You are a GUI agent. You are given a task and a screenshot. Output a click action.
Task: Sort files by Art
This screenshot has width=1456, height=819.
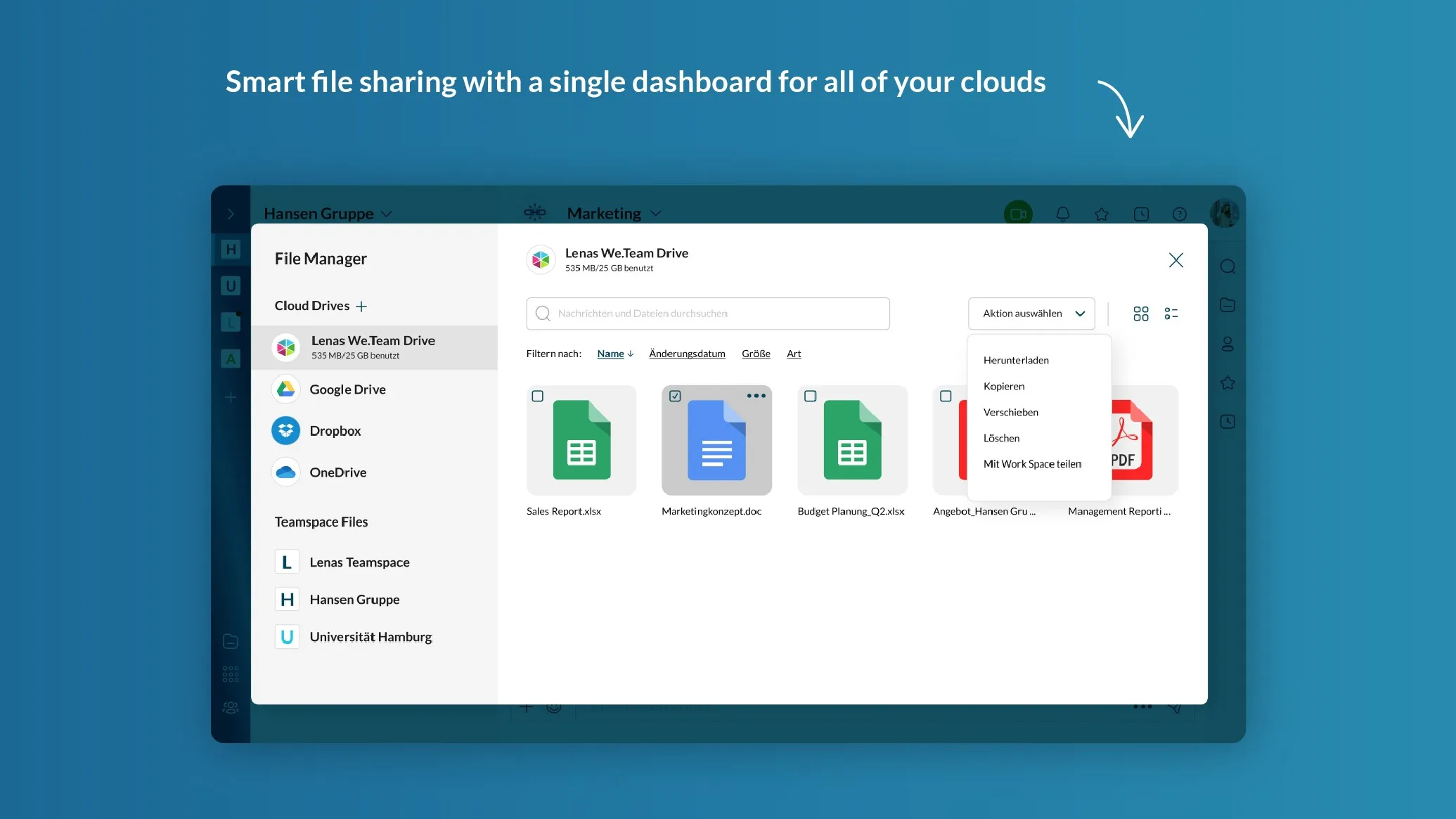[x=794, y=354]
